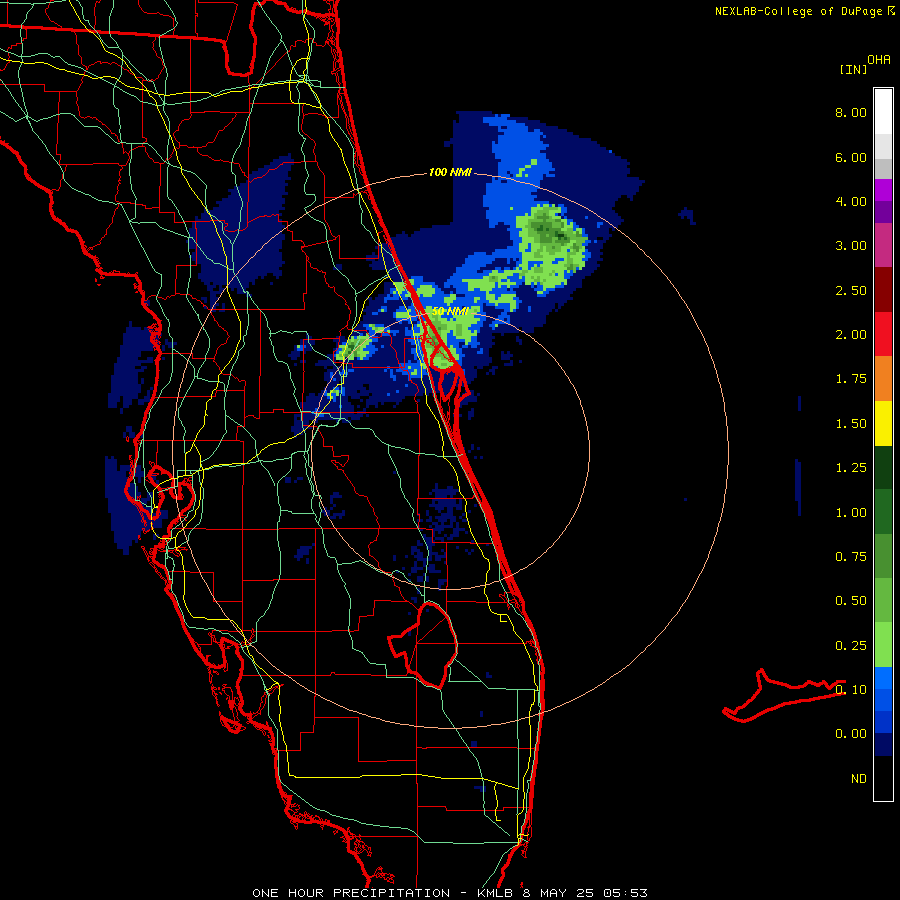Screen dimensions: 900x900
Task: Click the 1.75 legend value
Action: (x=851, y=379)
